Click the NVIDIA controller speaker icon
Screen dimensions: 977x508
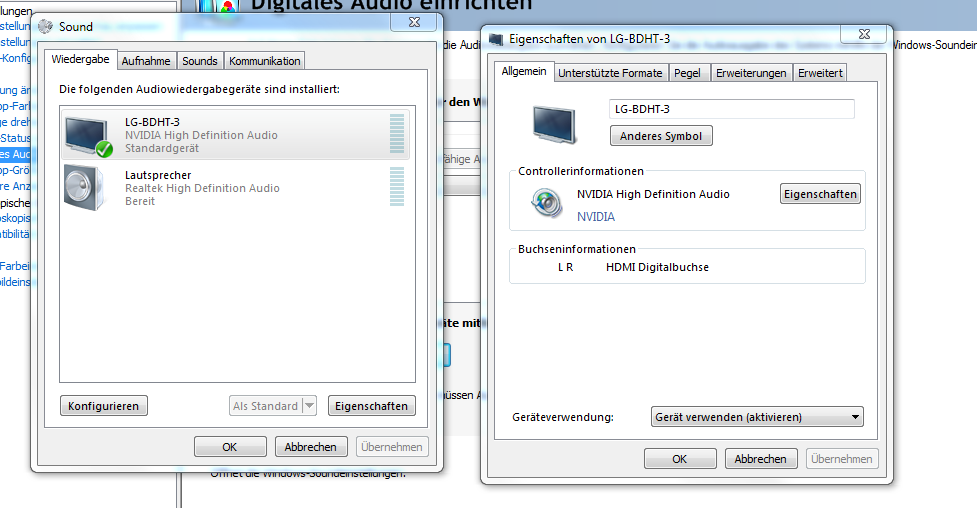[546, 203]
